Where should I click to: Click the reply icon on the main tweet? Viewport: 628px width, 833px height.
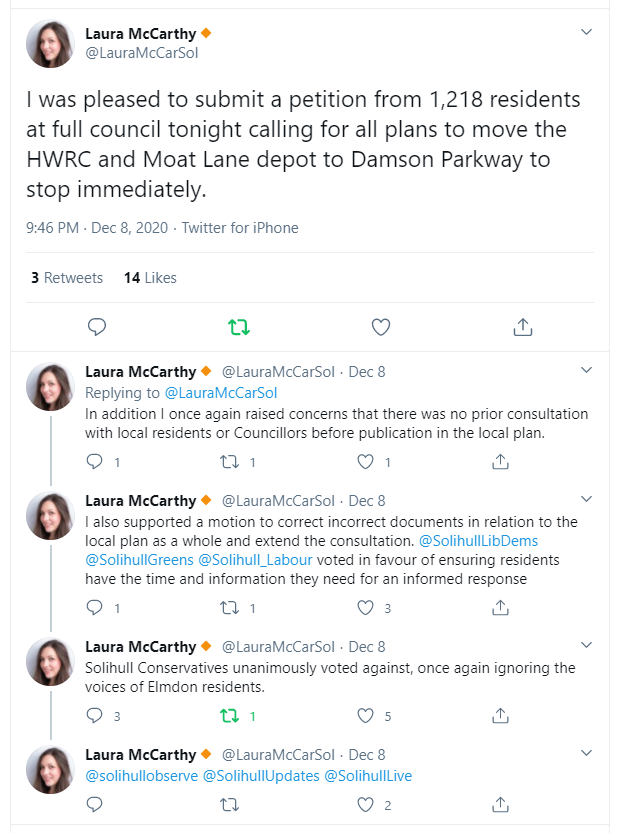(97, 327)
